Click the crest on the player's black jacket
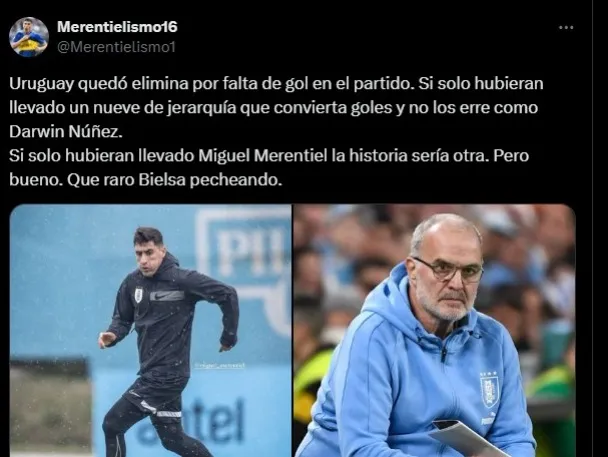Screen dimensions: 608x457 [x=138, y=295]
